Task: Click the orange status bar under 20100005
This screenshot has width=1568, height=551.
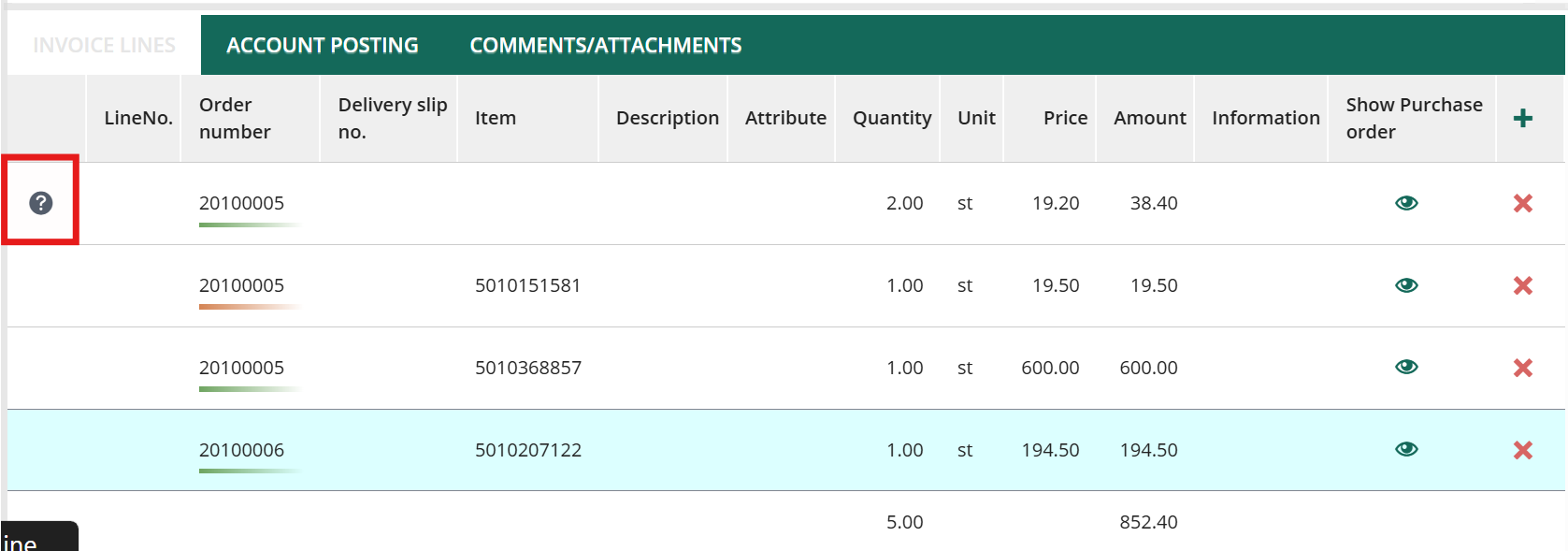Action: click(x=249, y=306)
